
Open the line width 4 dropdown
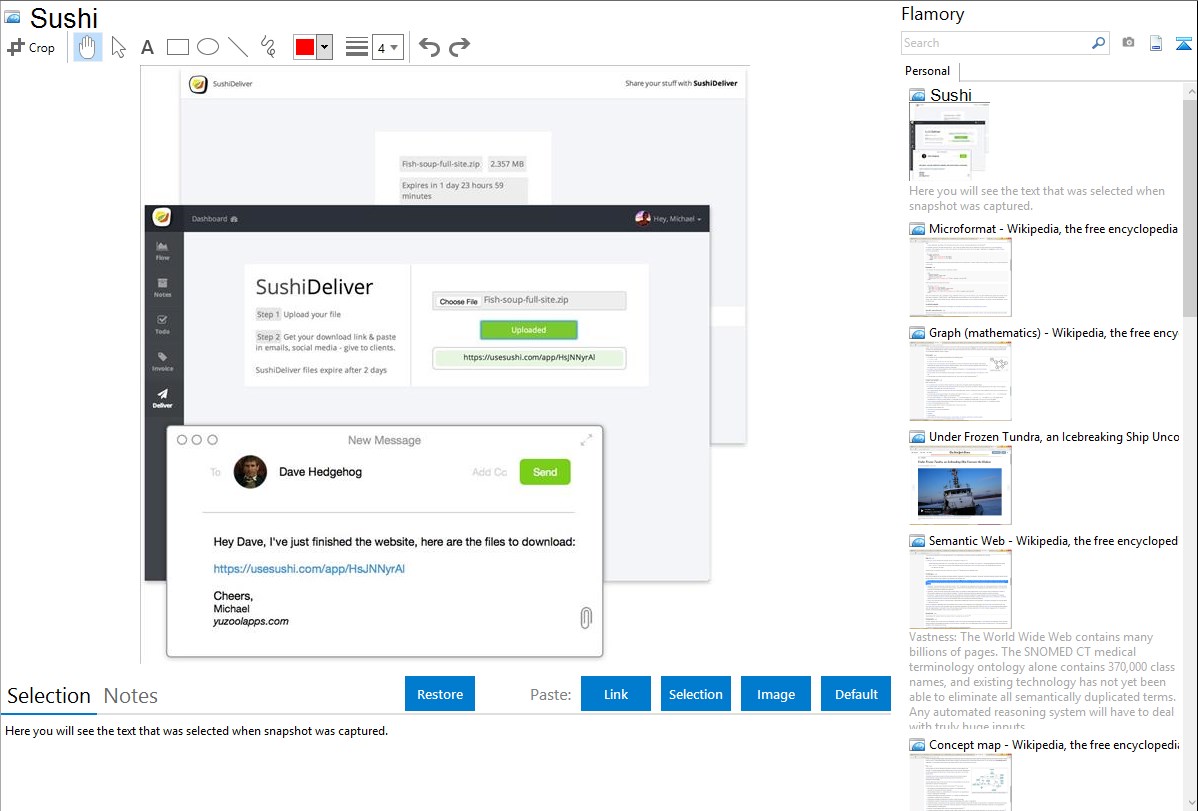(387, 47)
